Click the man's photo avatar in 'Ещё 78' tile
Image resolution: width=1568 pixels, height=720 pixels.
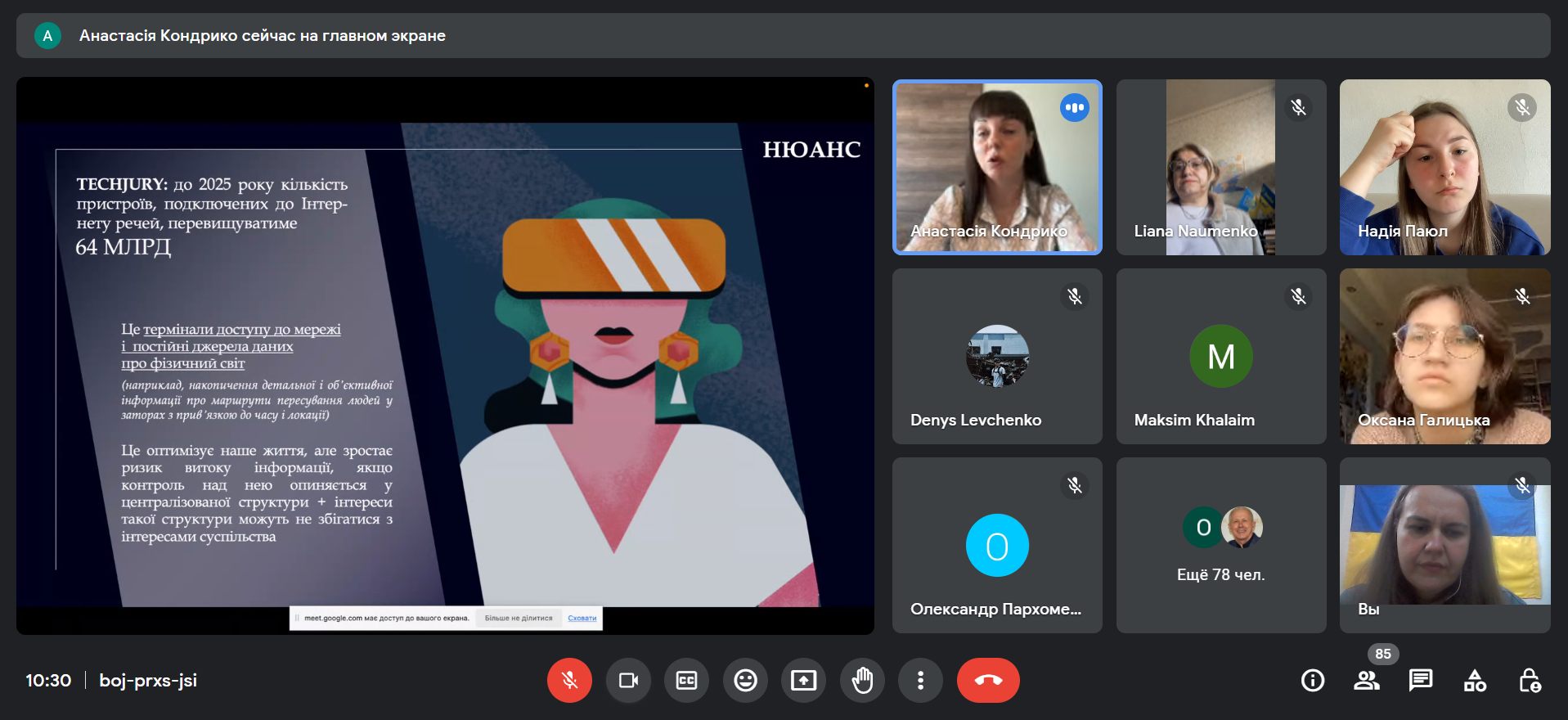(x=1242, y=528)
